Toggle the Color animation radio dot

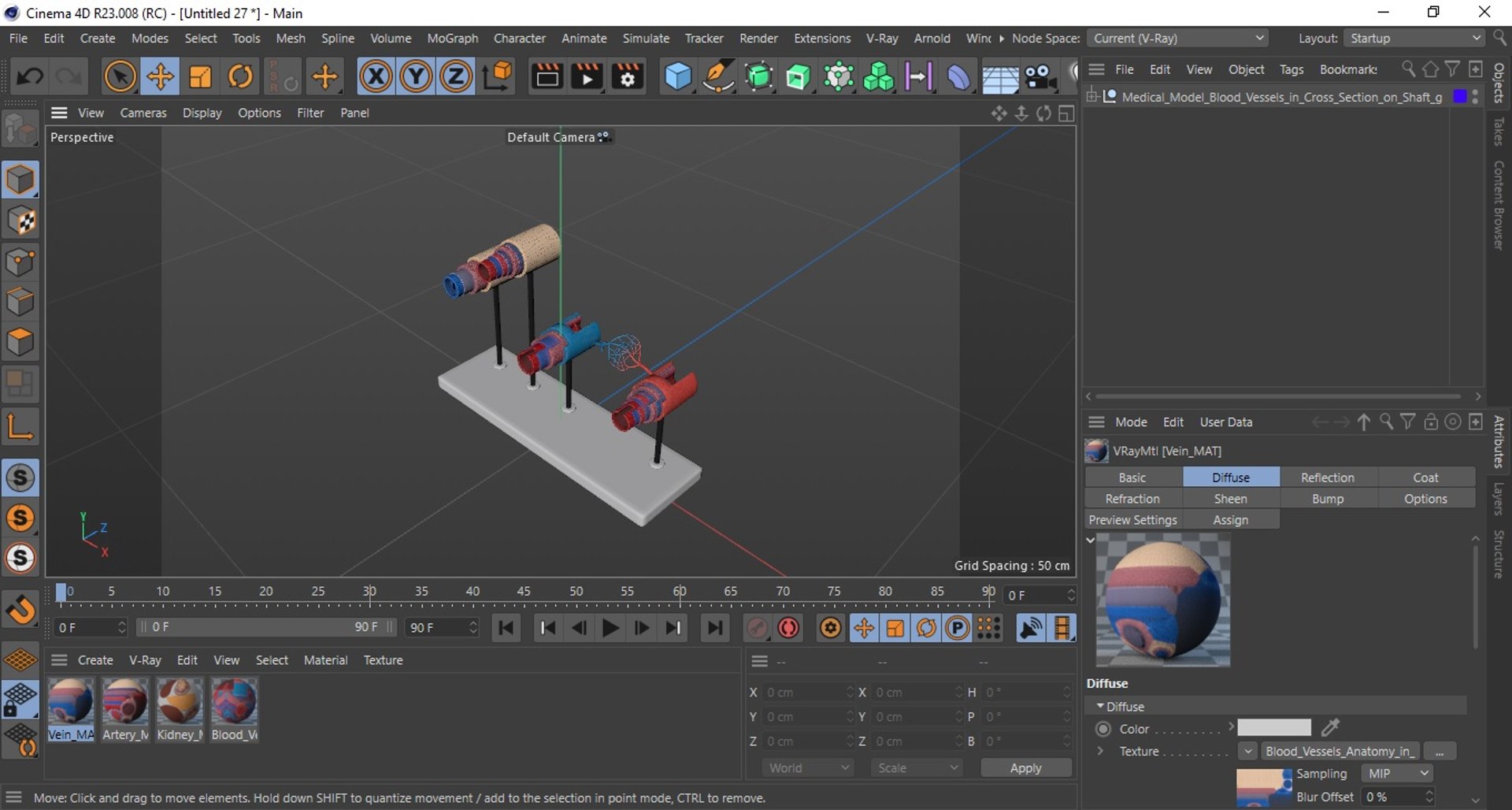pyautogui.click(x=1103, y=729)
